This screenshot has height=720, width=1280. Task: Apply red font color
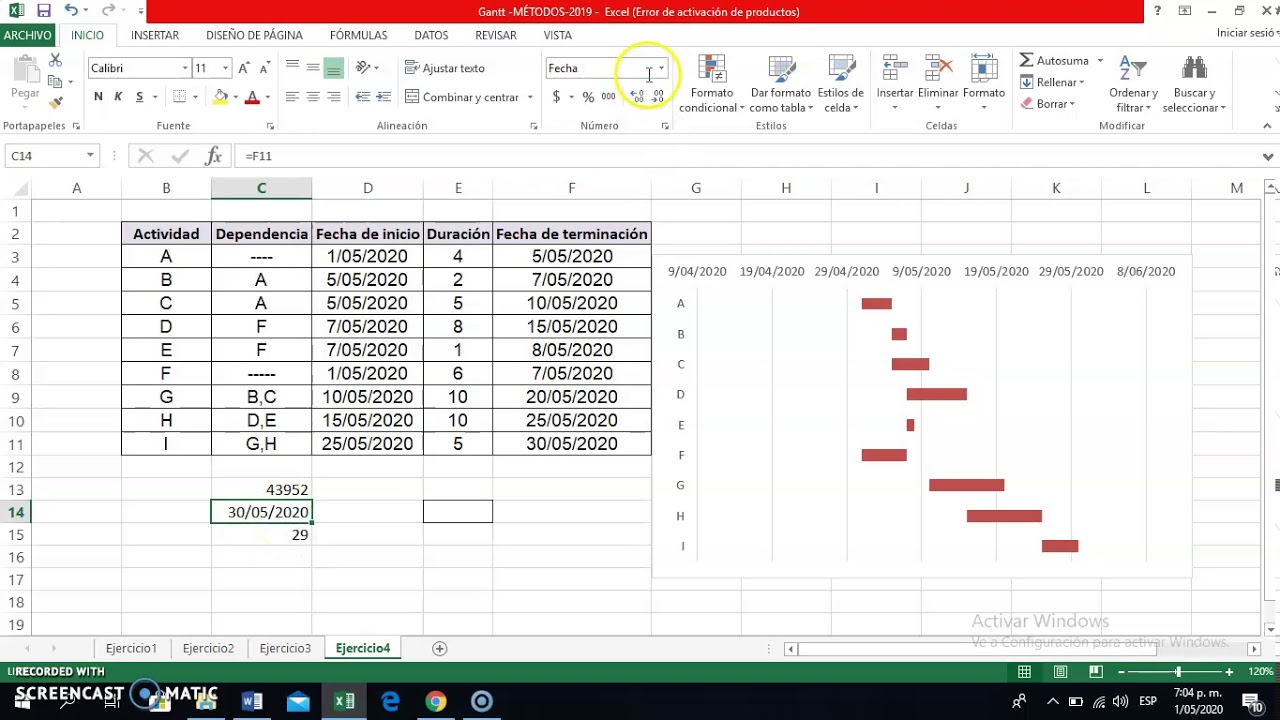pos(252,97)
